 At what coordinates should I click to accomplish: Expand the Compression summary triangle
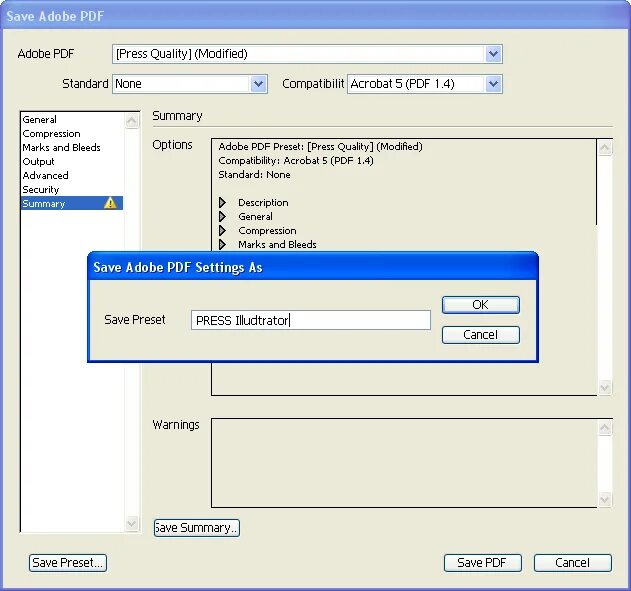[222, 231]
